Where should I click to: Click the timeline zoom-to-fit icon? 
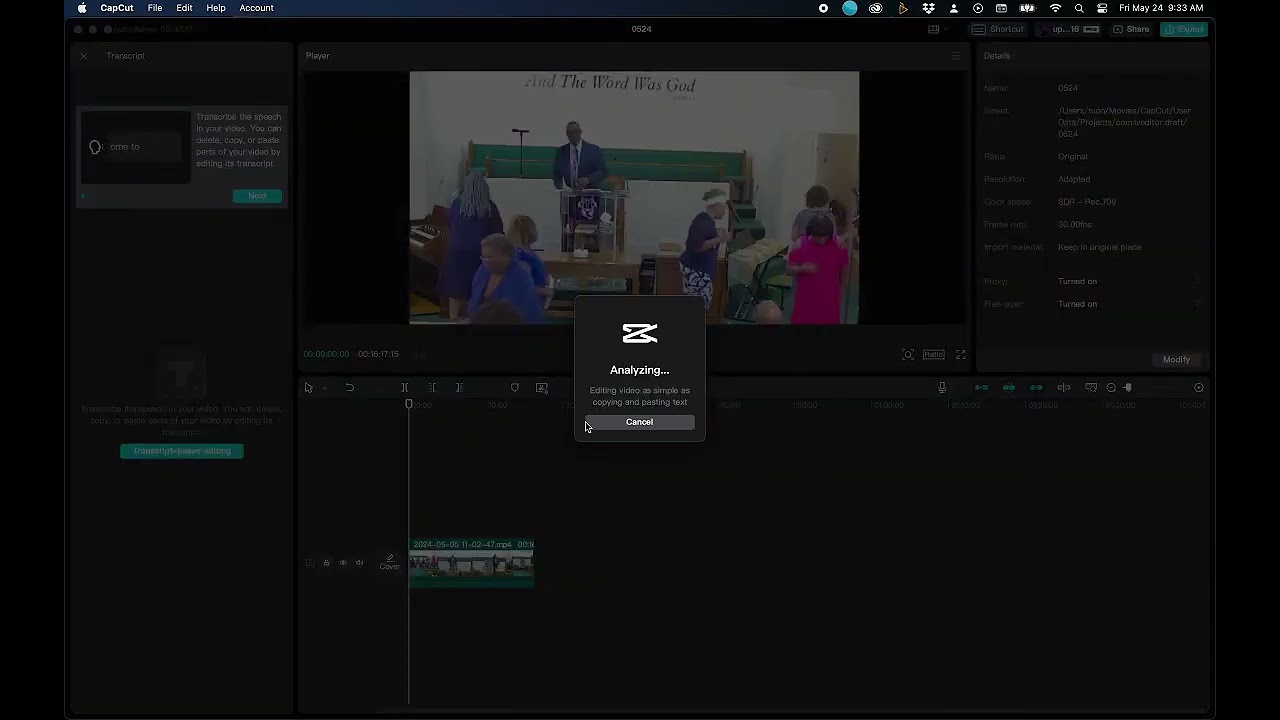pyautogui.click(x=1199, y=388)
